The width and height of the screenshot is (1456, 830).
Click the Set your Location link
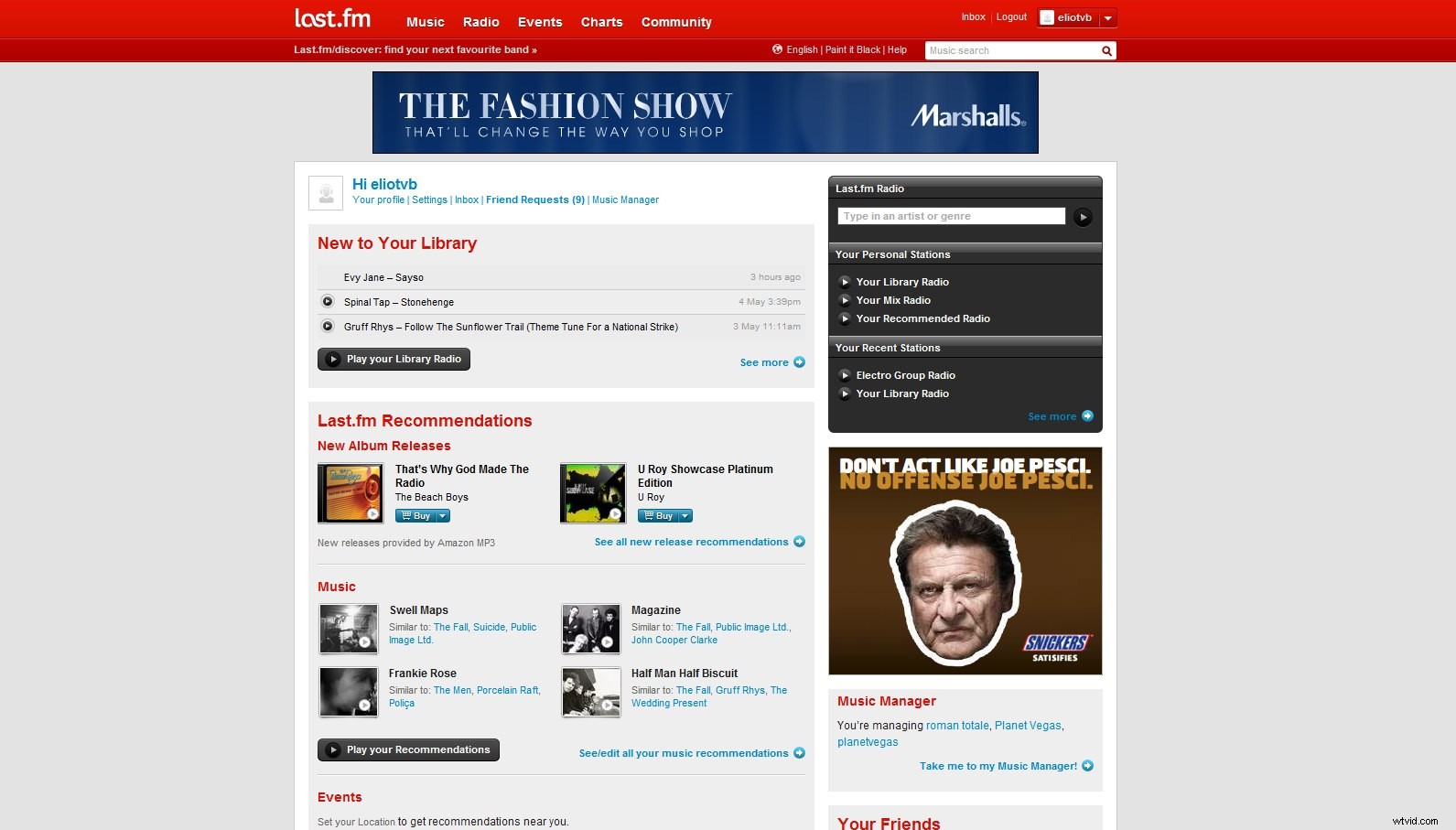356,822
